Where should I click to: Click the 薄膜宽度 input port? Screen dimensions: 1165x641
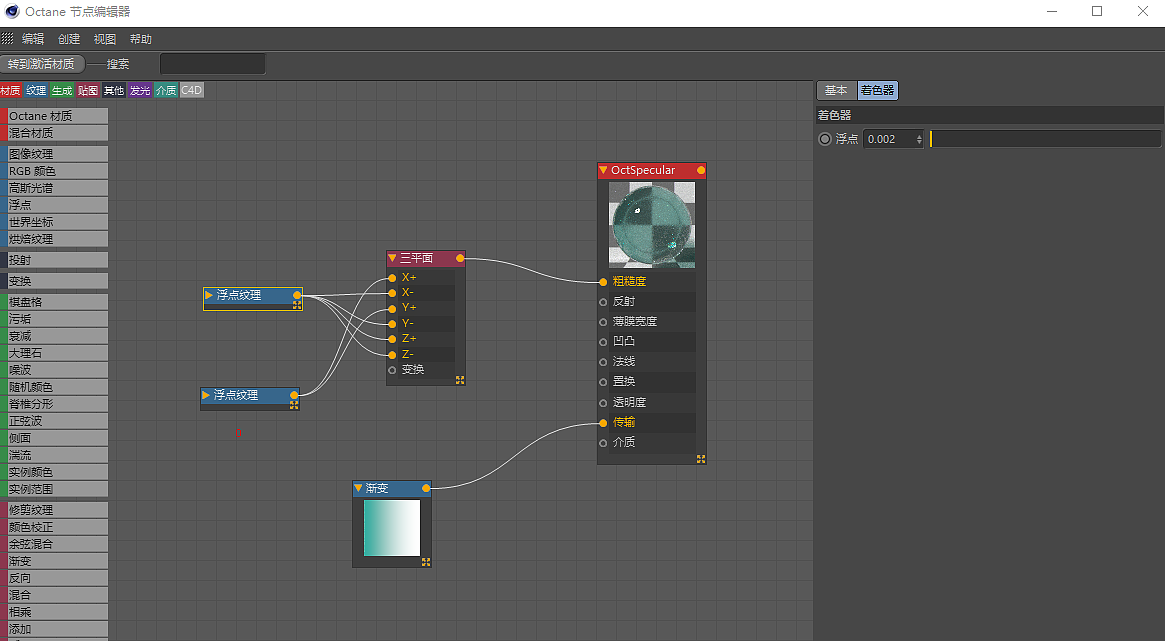pyautogui.click(x=603, y=322)
